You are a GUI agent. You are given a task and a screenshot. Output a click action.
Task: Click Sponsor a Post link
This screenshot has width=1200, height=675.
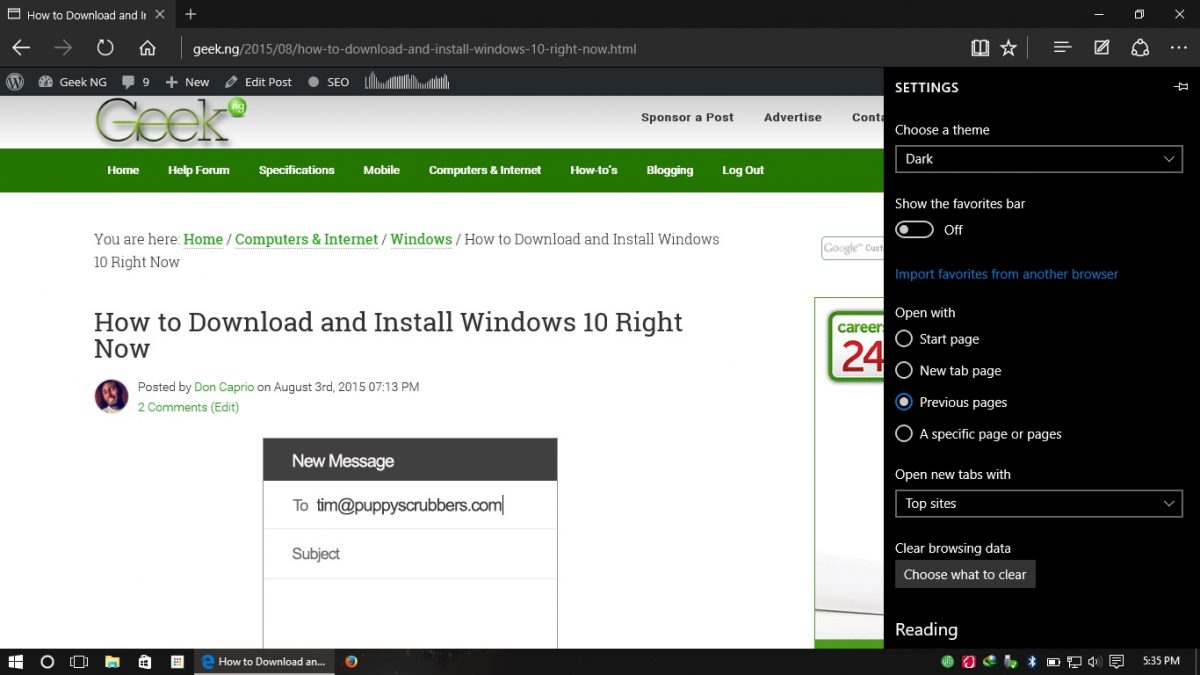pyautogui.click(x=687, y=117)
